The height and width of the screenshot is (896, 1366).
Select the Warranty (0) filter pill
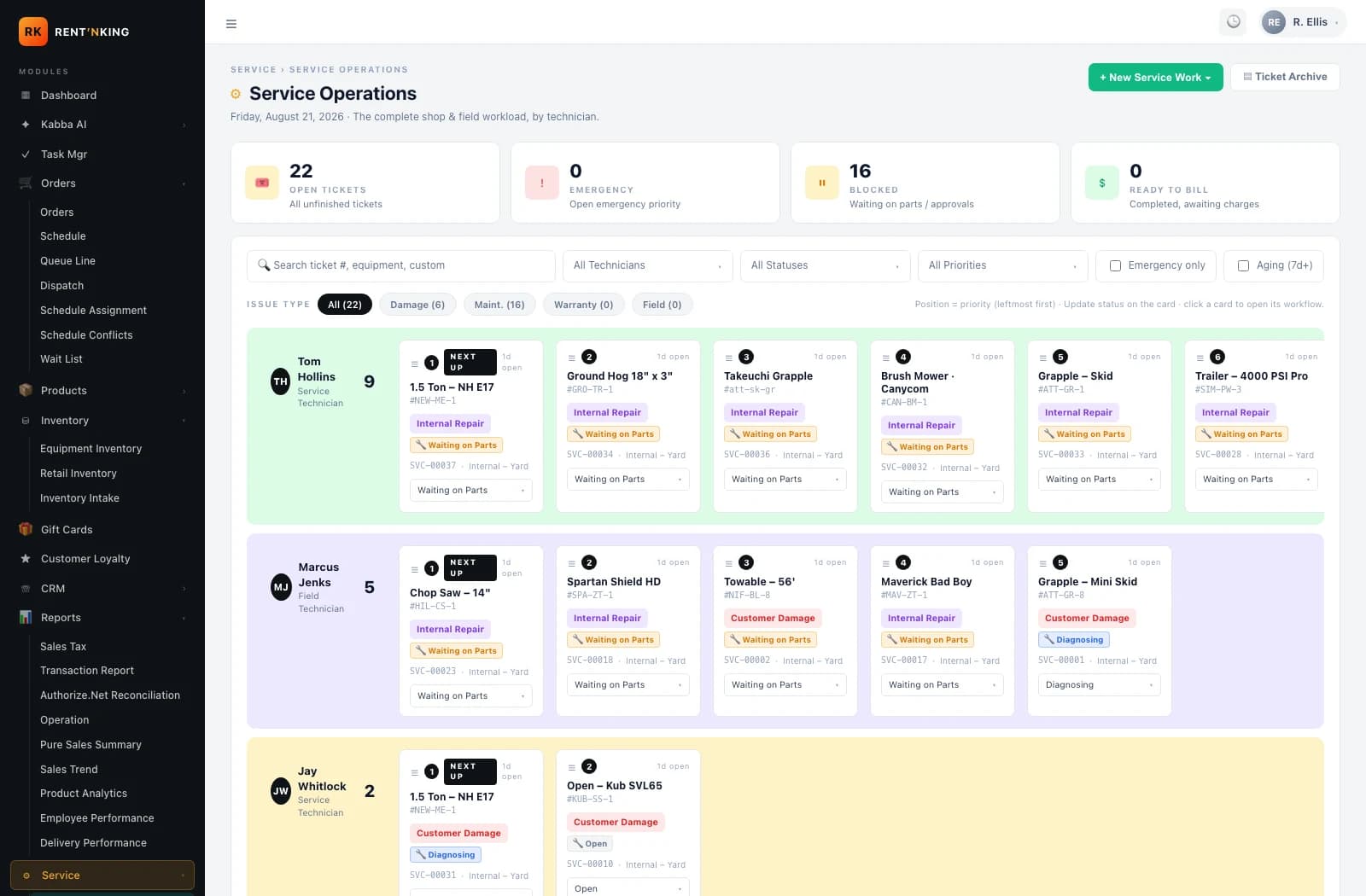coord(584,305)
